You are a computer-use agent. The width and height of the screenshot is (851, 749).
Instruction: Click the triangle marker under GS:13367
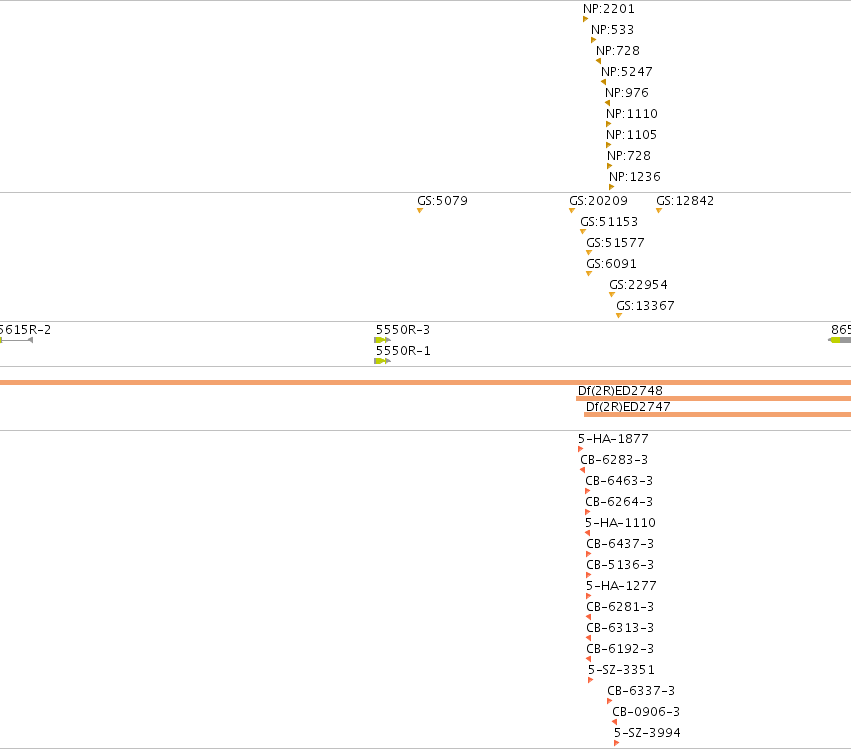click(619, 316)
